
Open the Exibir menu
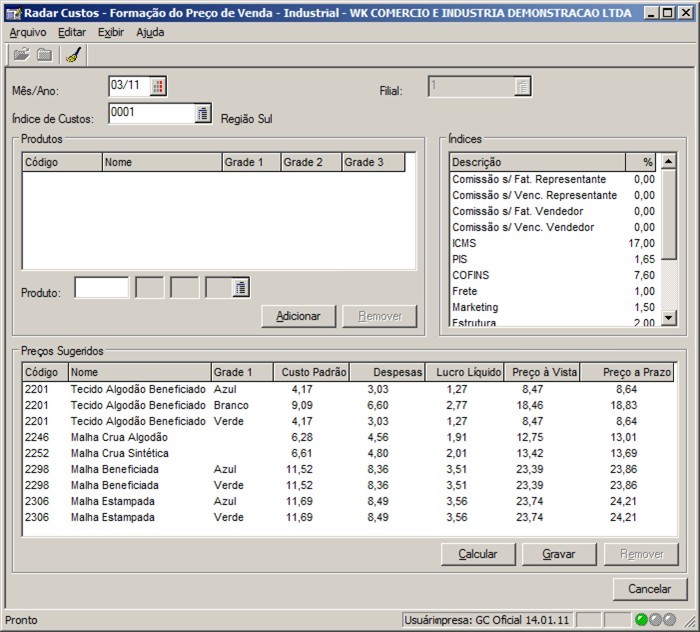pyautogui.click(x=111, y=32)
